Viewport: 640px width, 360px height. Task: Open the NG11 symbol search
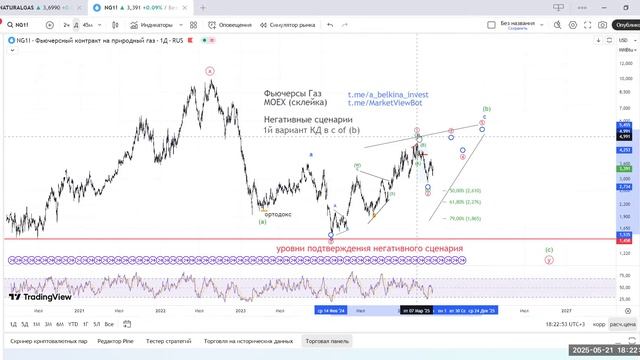coord(18,25)
